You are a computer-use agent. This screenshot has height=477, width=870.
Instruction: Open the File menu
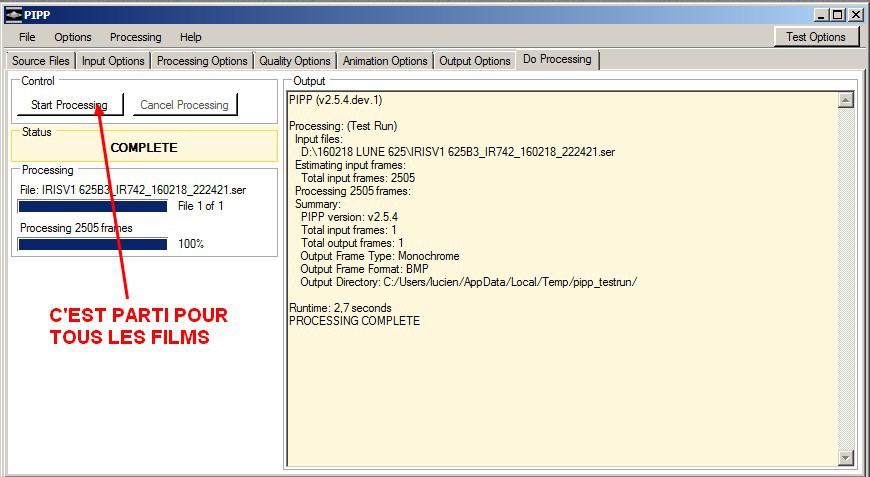click(x=27, y=37)
